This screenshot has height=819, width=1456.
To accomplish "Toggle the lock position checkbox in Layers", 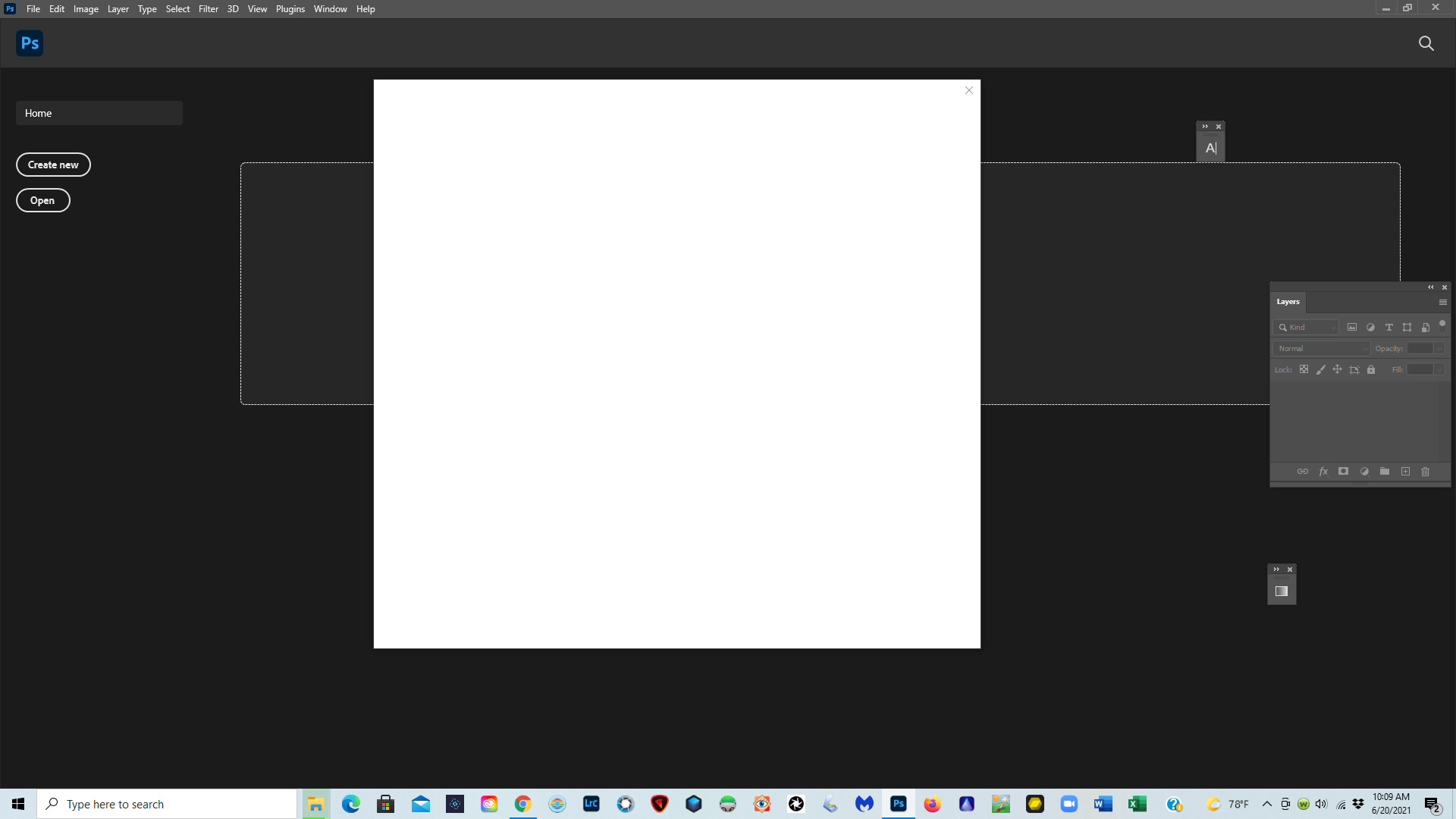I will coord(1337,369).
